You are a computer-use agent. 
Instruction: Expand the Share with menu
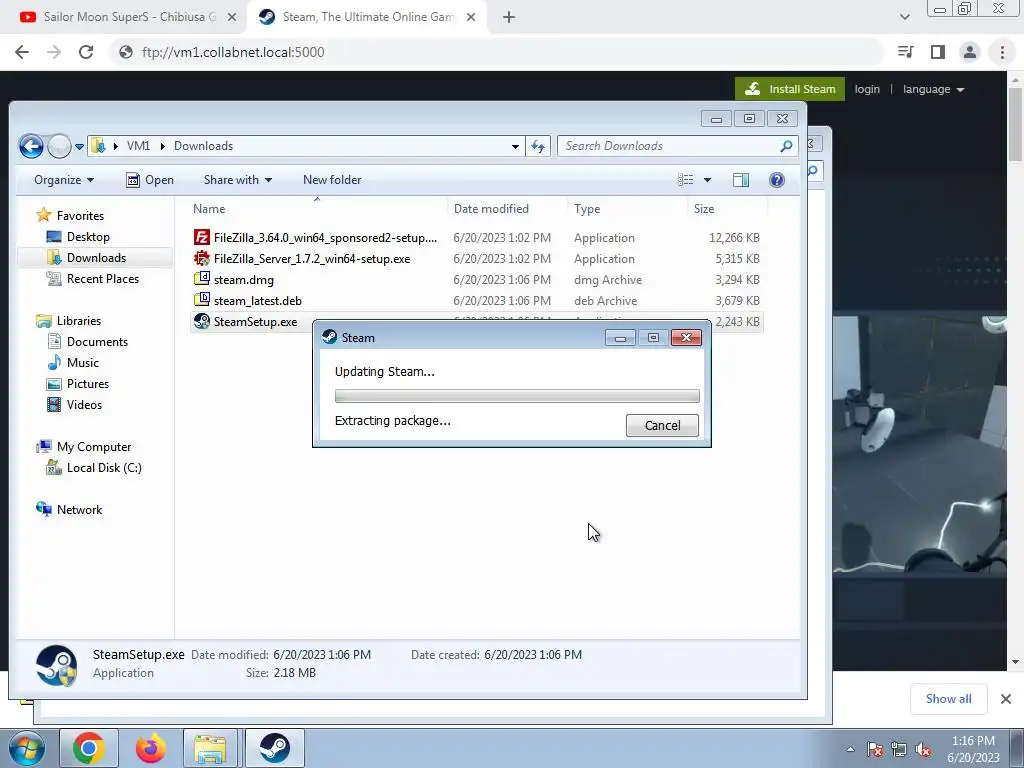point(238,180)
